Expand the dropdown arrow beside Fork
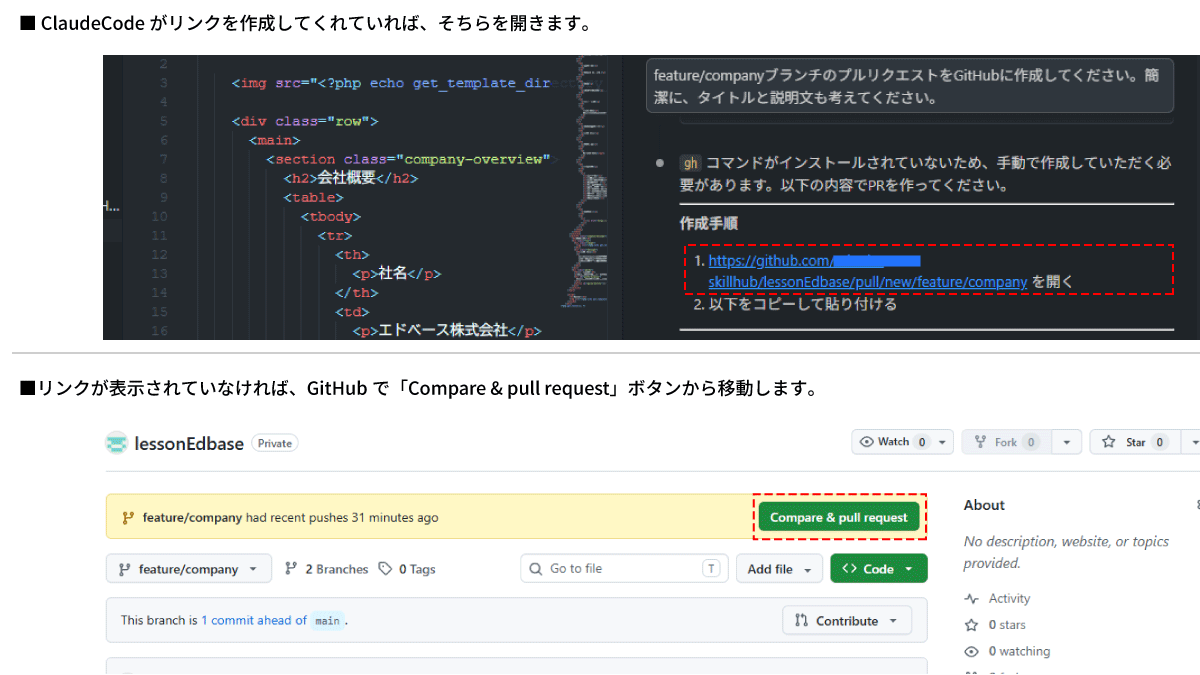 [x=1067, y=442]
